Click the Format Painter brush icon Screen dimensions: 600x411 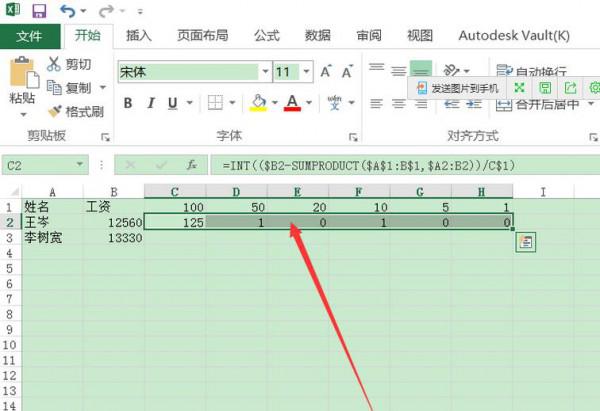coord(54,111)
